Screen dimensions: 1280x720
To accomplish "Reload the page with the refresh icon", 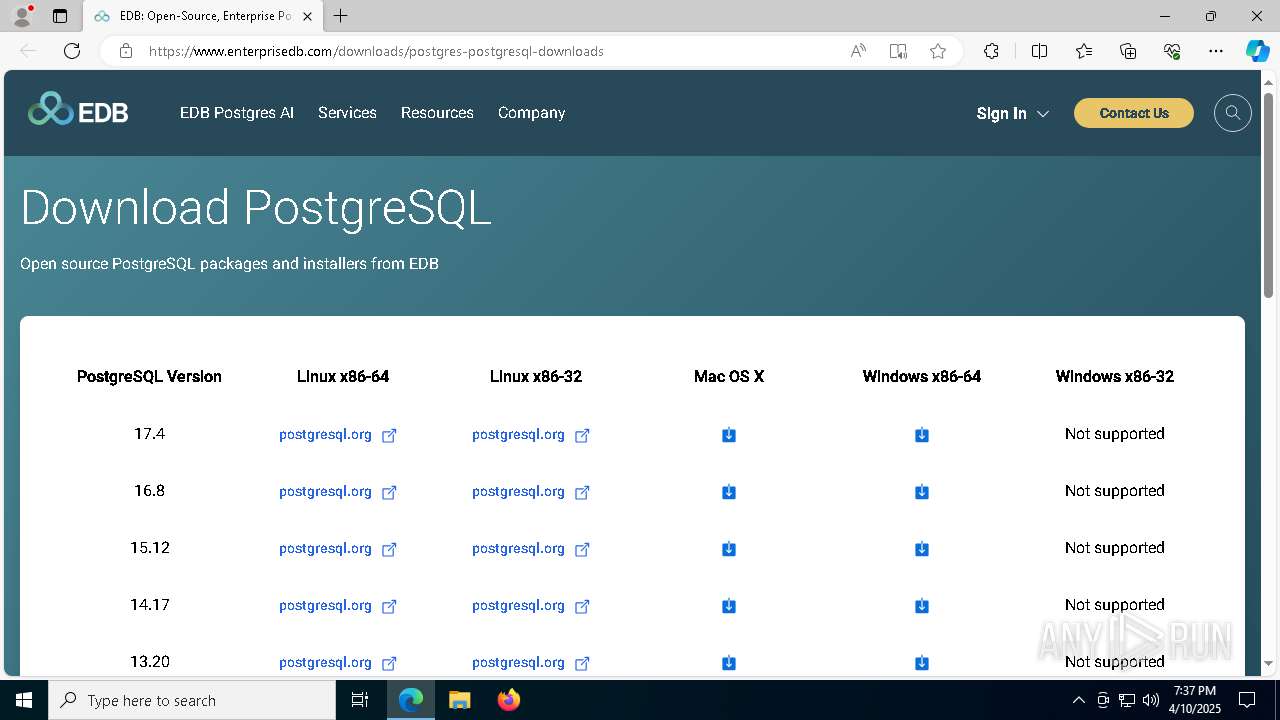I will [72, 51].
